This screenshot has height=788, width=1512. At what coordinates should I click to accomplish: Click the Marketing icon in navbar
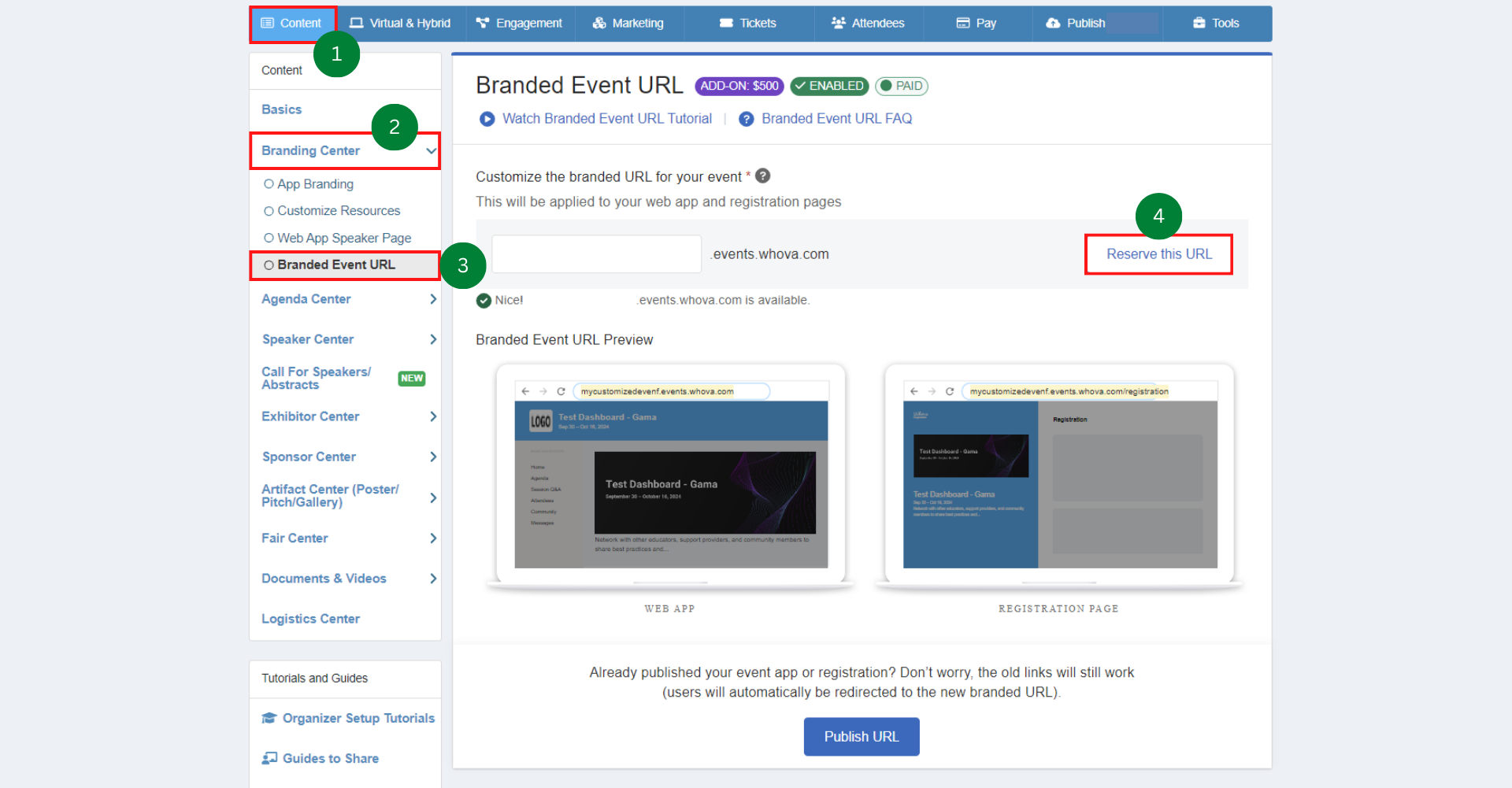tap(599, 23)
